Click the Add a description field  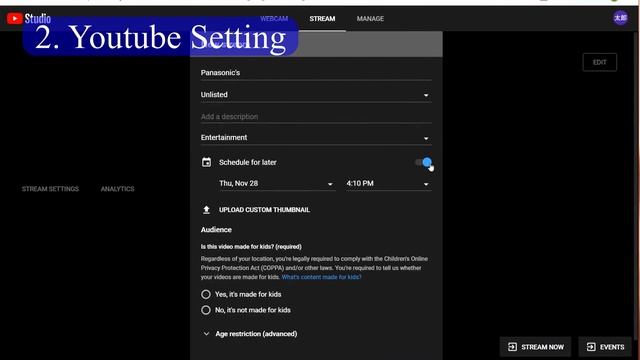pos(316,117)
